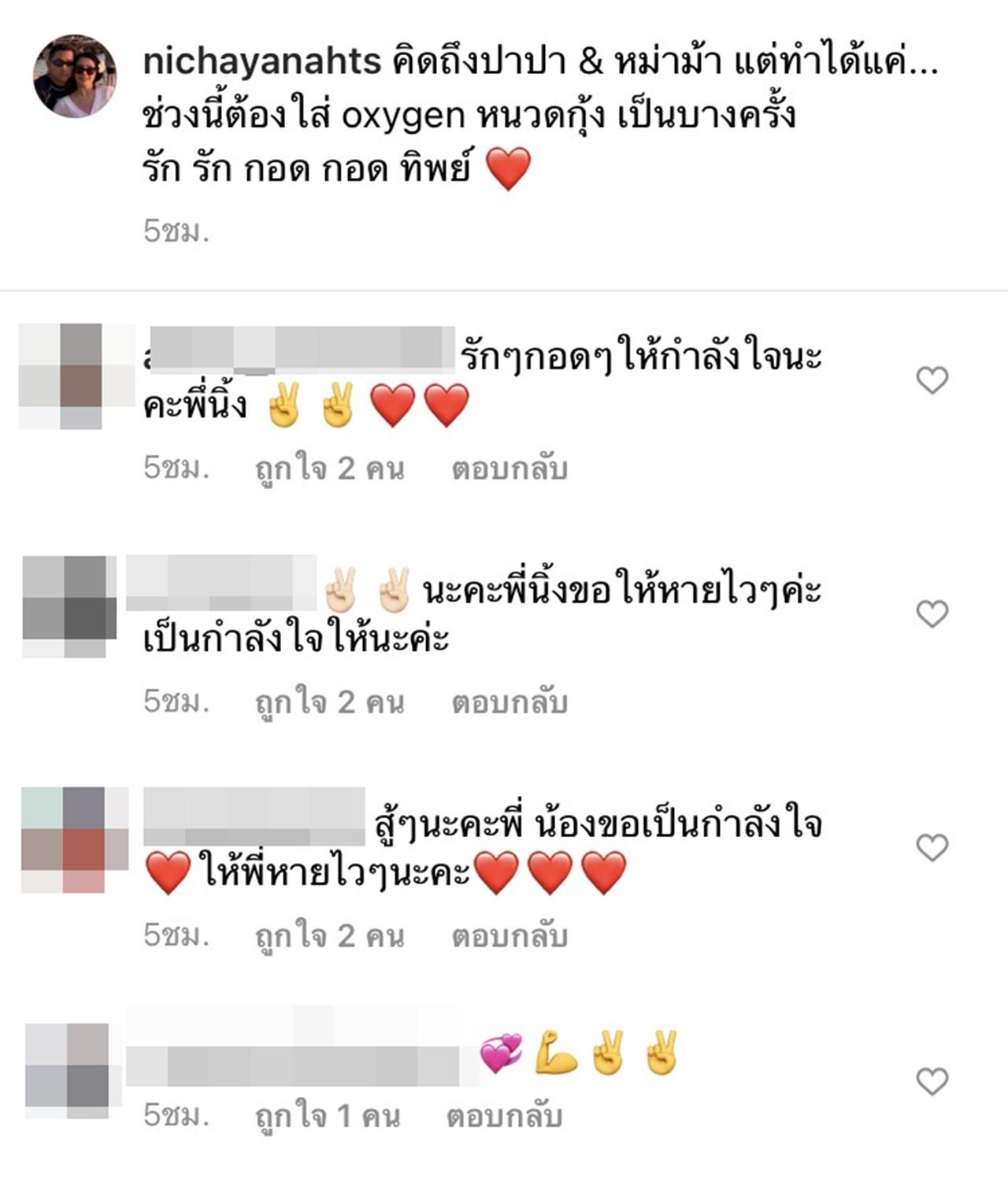Open blurred avatar of second commenter
The width and height of the screenshot is (1008, 1189).
(69, 606)
